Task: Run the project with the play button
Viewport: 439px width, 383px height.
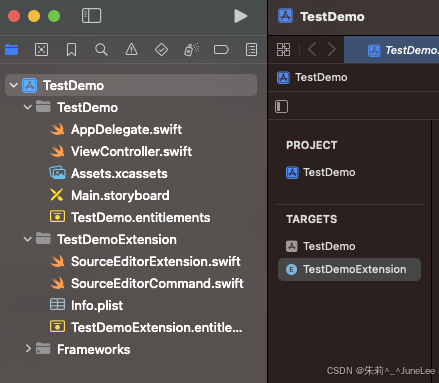Action: pos(240,16)
